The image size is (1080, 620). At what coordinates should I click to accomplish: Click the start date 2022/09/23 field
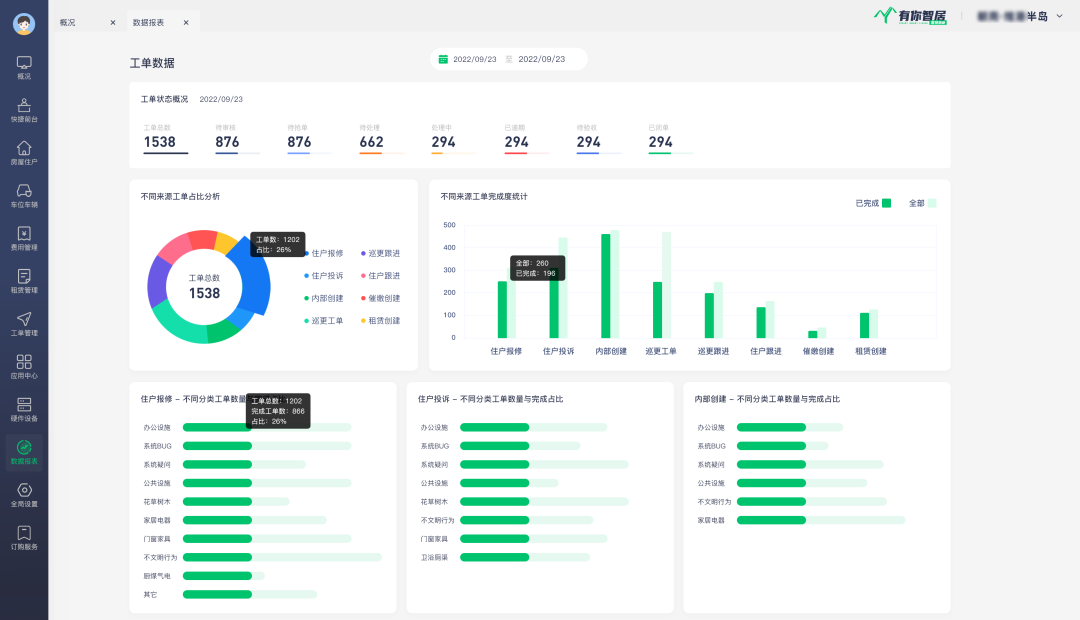click(x=475, y=59)
